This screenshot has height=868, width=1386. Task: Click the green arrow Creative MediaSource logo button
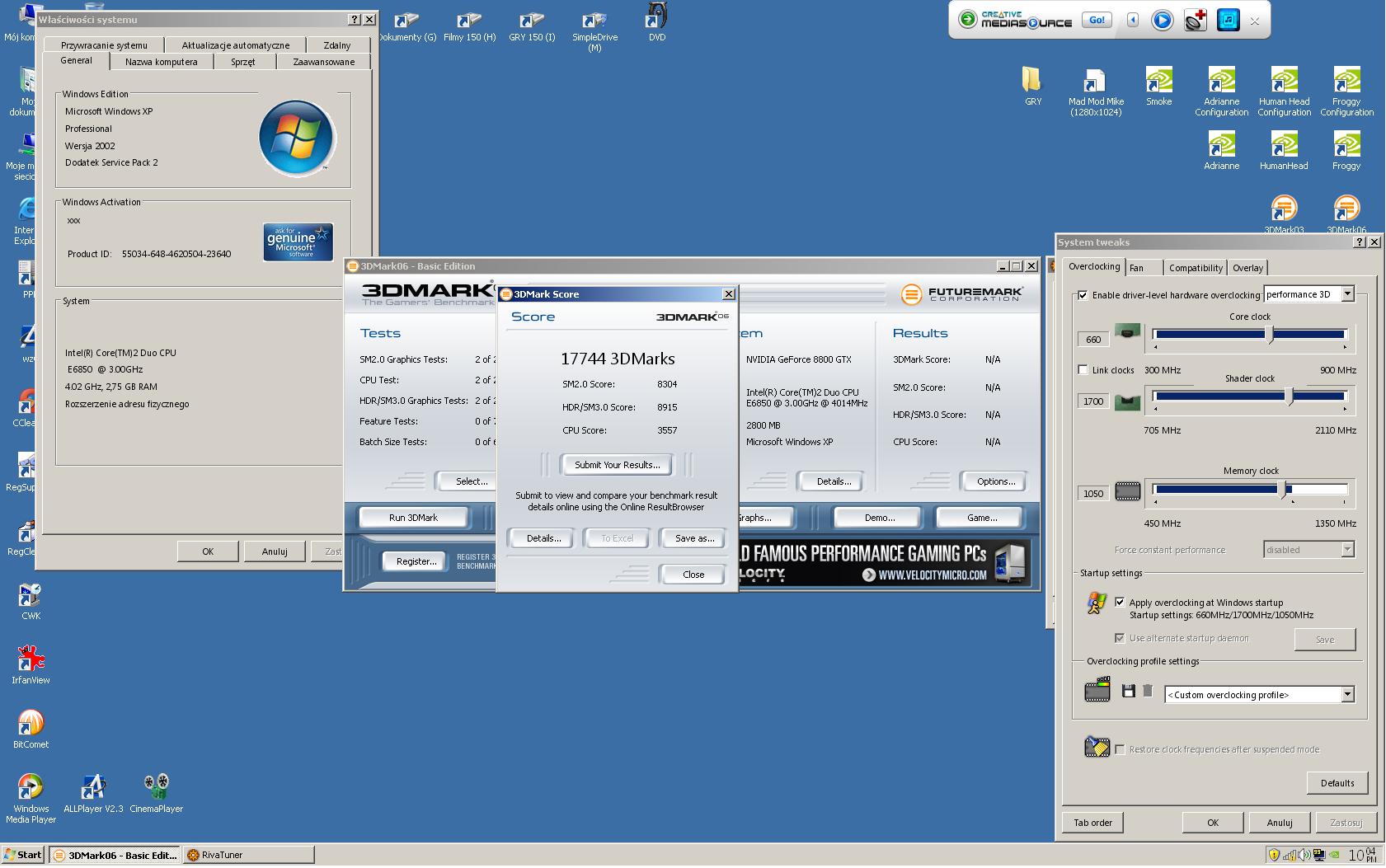coord(968,20)
